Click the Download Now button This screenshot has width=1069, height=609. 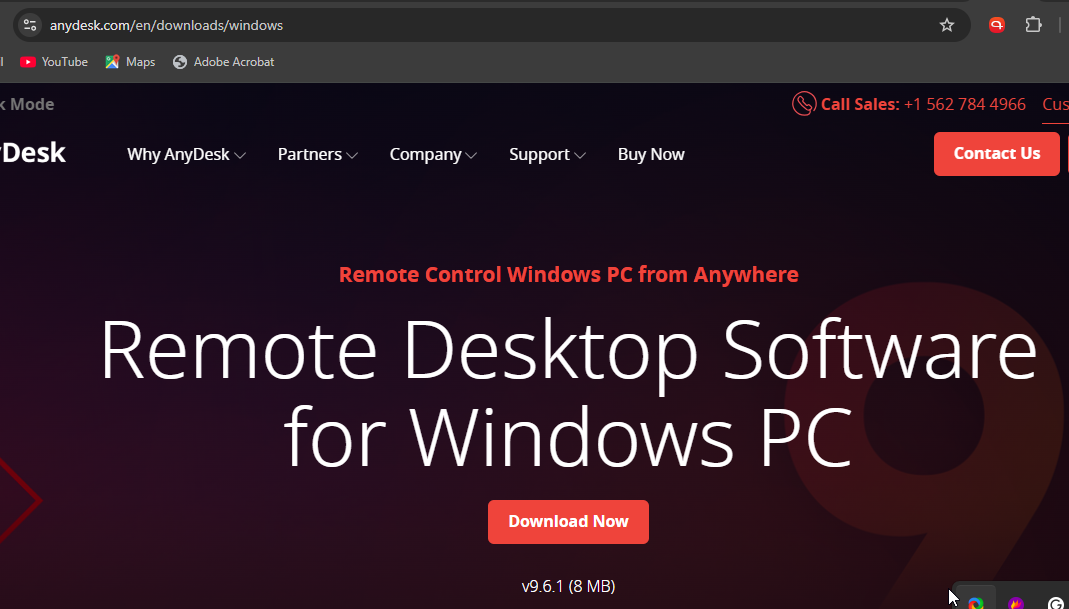coord(568,522)
